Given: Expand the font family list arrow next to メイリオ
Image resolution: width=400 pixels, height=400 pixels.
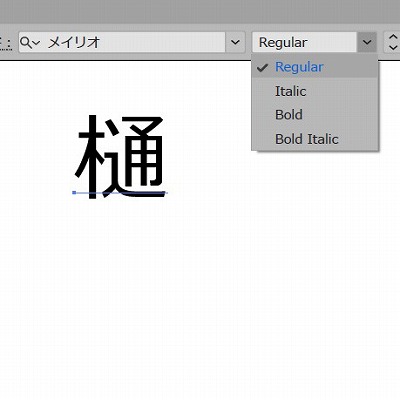Looking at the screenshot, I should point(235,42).
